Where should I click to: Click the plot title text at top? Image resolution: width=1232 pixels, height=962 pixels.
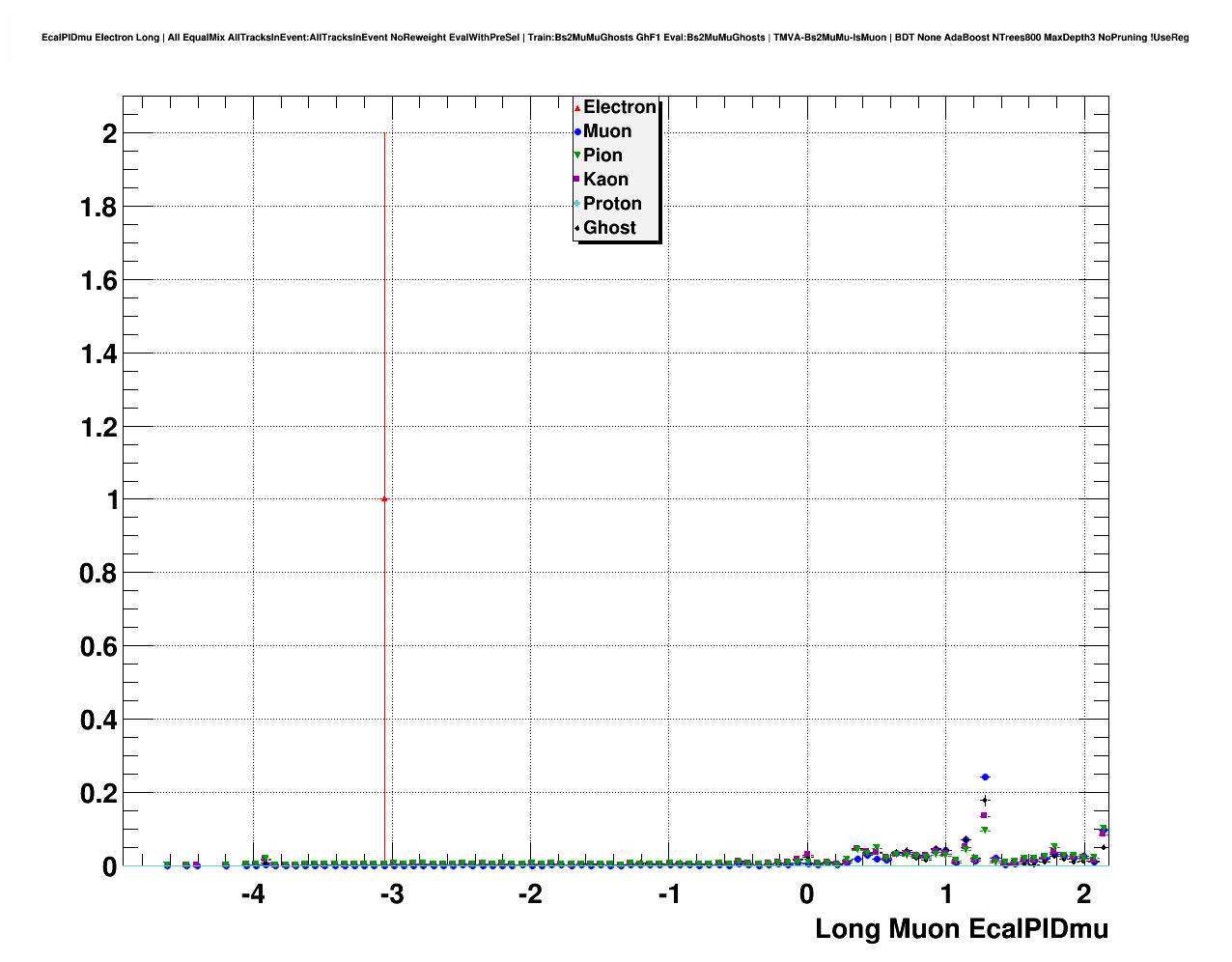[x=616, y=38]
